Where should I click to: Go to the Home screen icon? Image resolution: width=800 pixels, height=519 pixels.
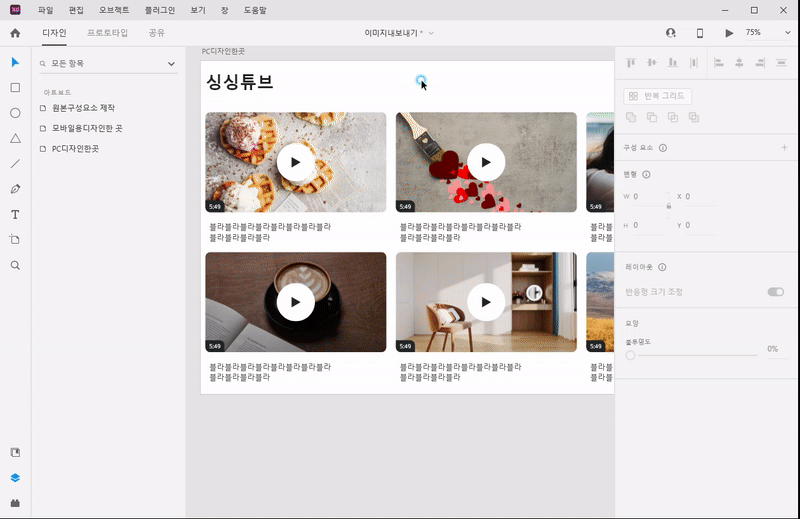(x=15, y=33)
